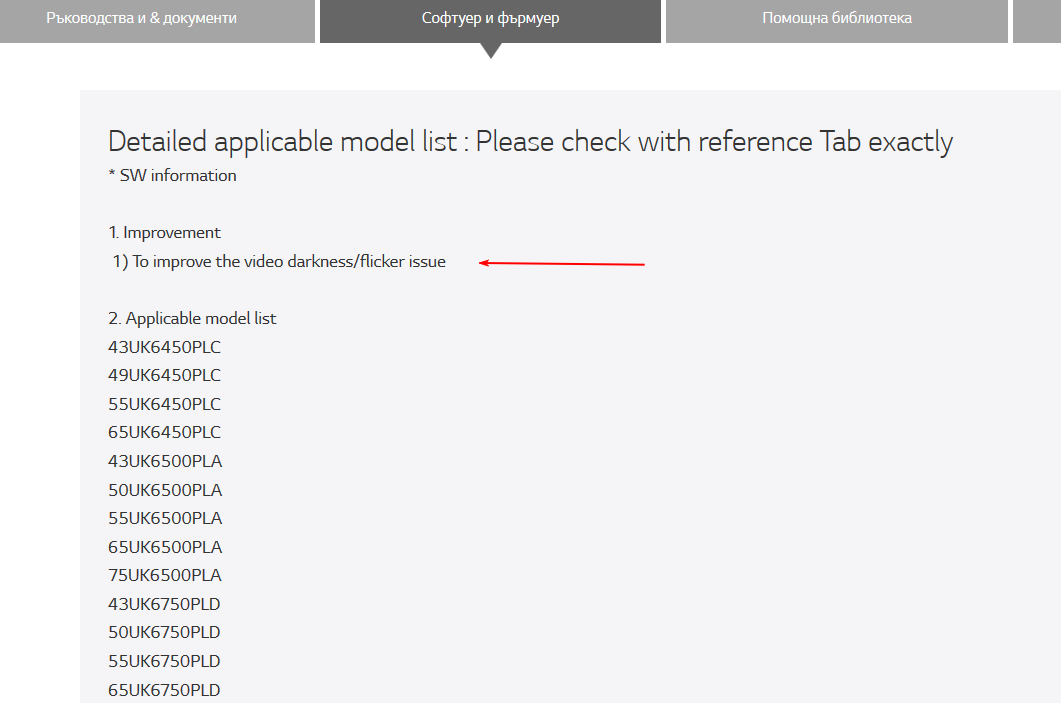Image resolution: width=1061 pixels, height=703 pixels.
Task: Click model 55UK6500PLA
Action: pos(165,518)
